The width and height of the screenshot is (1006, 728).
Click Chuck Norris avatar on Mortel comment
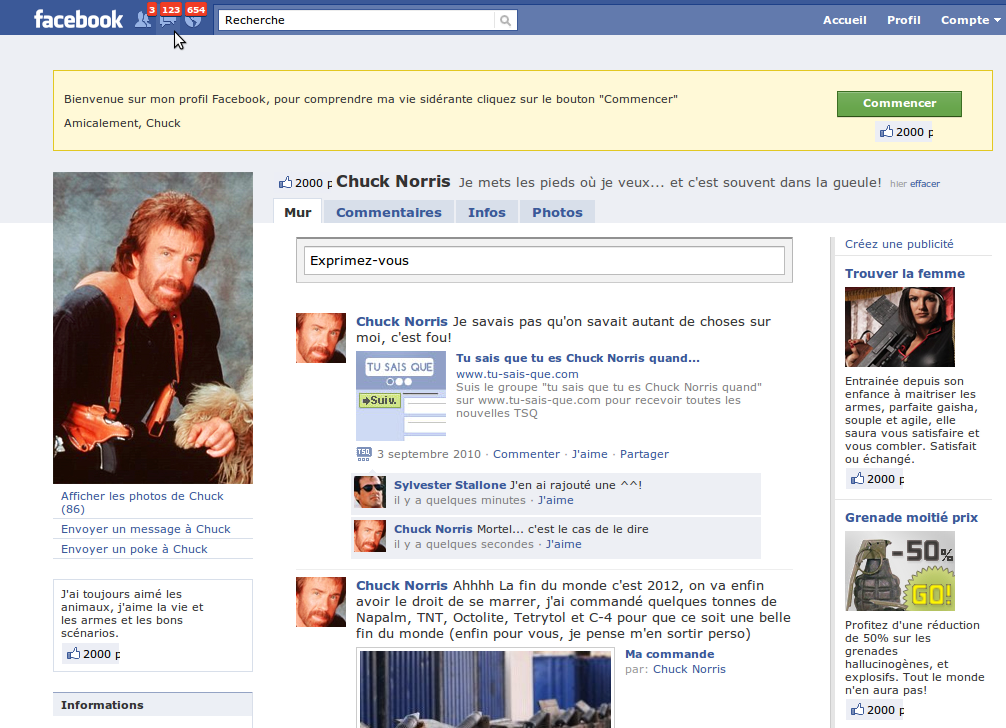pos(370,536)
